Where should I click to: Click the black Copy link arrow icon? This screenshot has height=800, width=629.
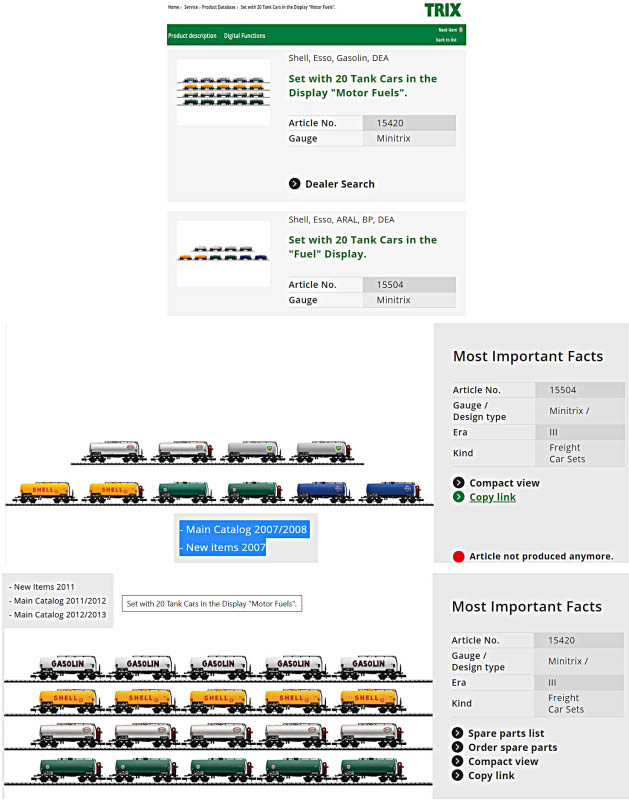(x=458, y=776)
